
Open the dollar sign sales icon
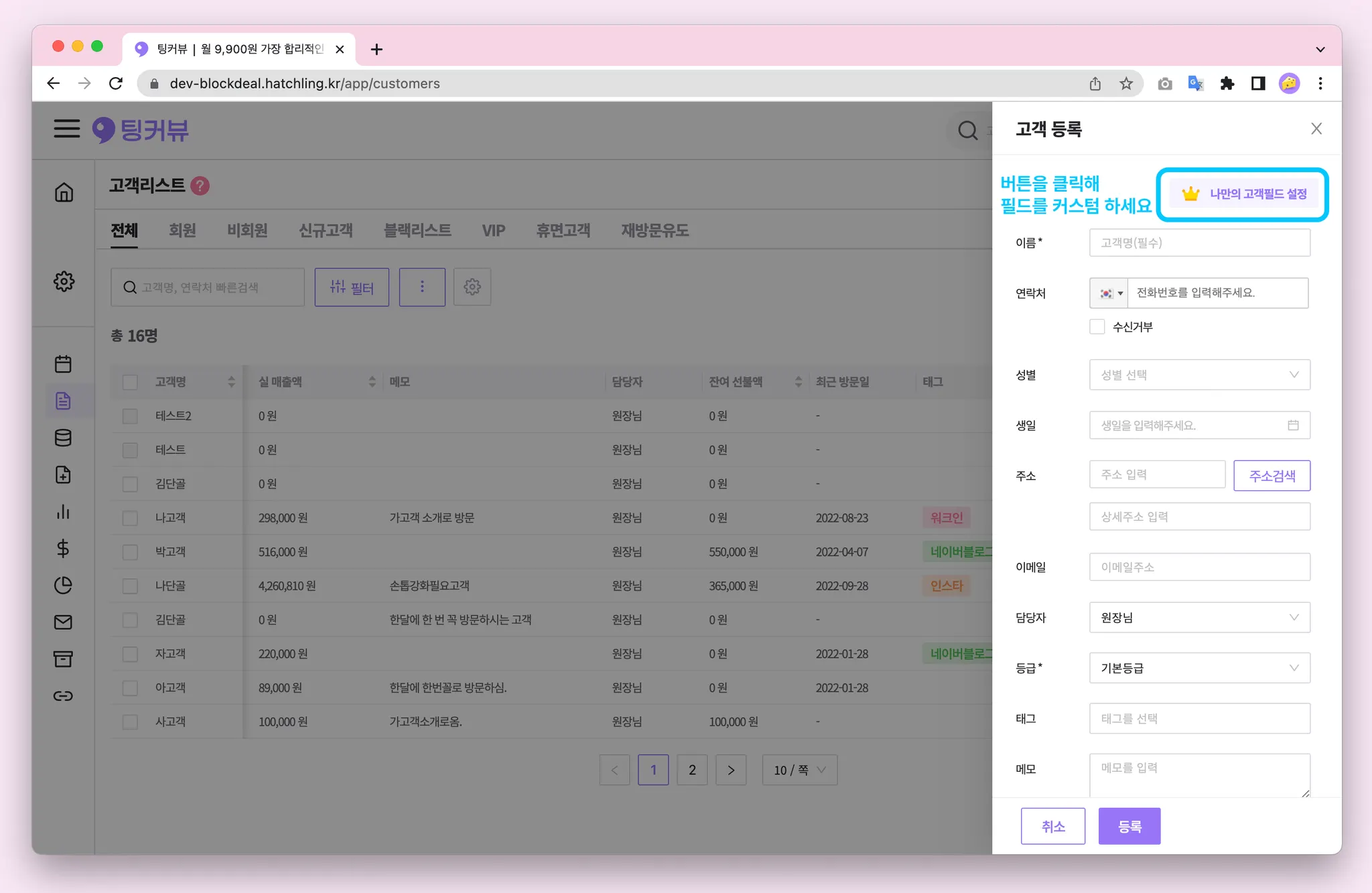[63, 549]
